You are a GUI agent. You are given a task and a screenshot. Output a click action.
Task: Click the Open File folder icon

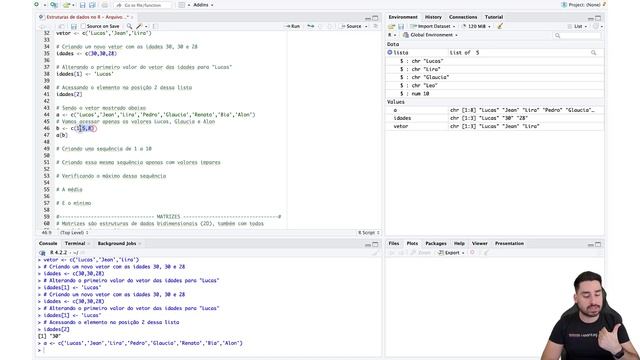click(x=66, y=5)
